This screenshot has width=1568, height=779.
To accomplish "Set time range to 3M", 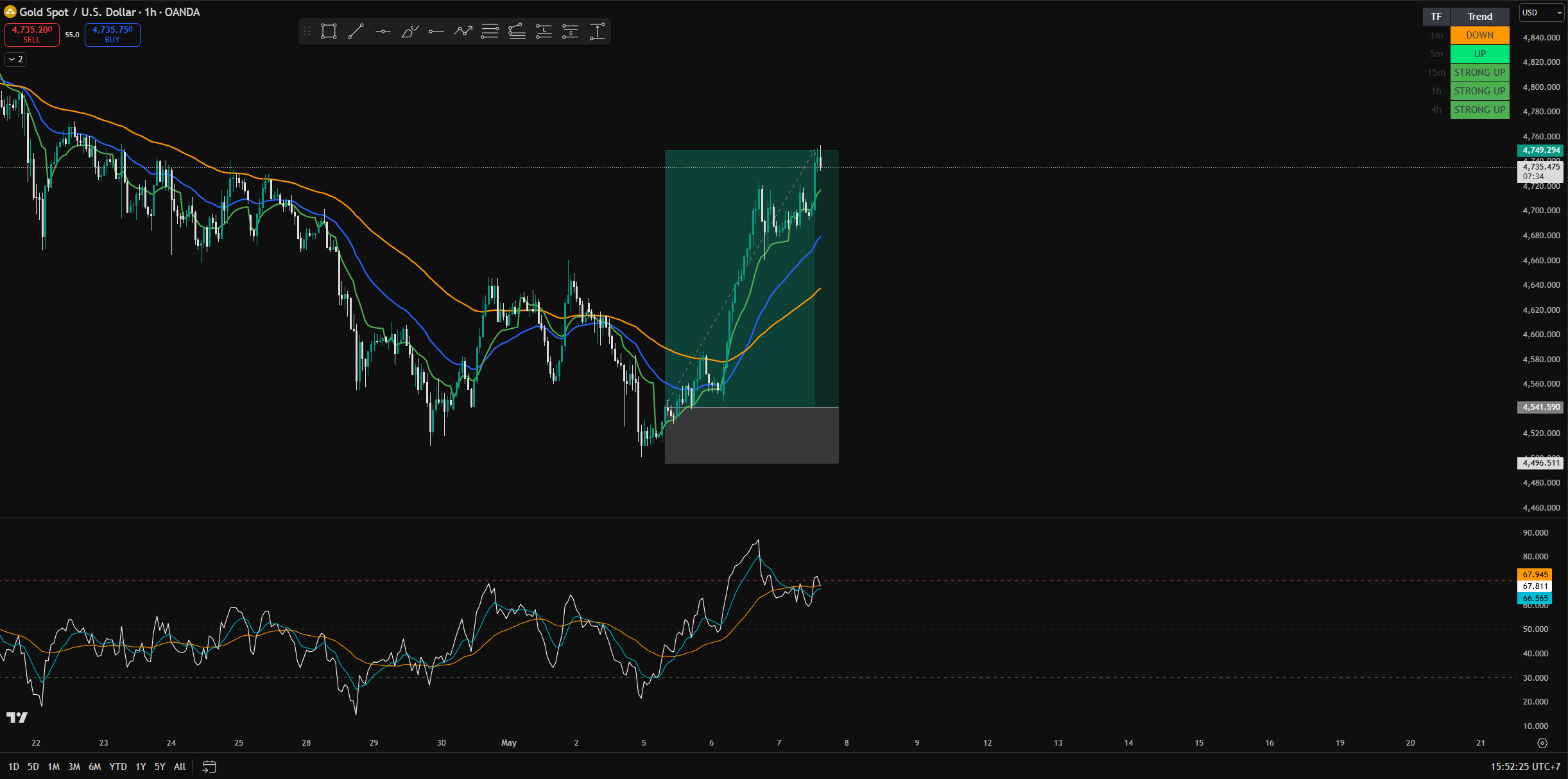I will pos(74,766).
